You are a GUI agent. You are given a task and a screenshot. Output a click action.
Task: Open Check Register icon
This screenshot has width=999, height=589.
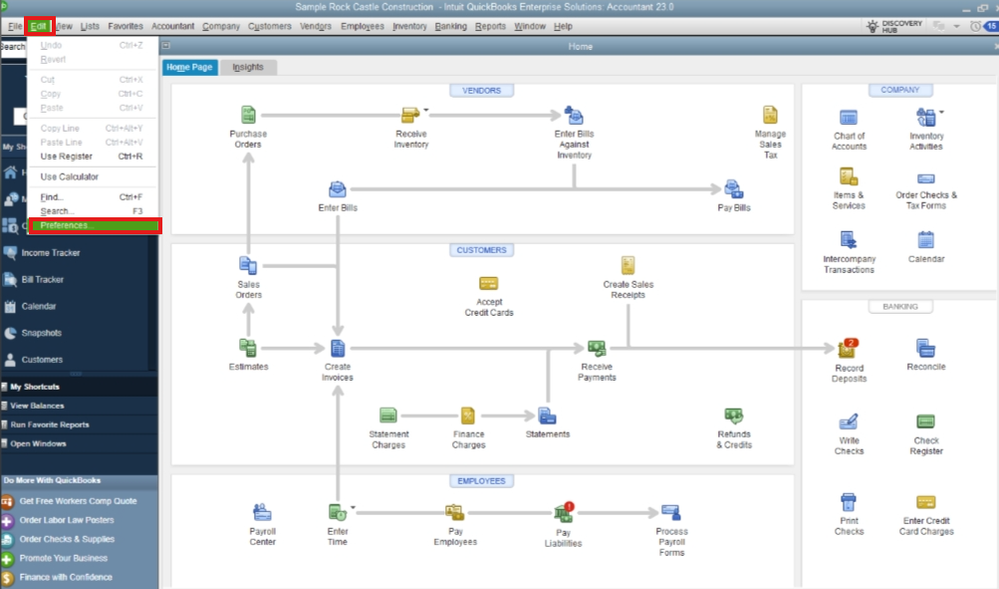pos(926,422)
